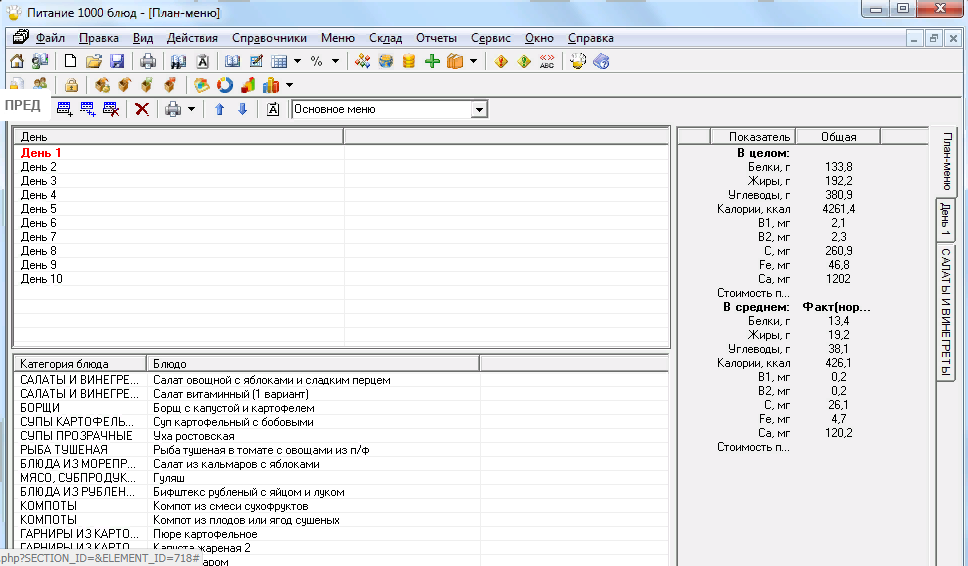This screenshot has width=968, height=566.
Task: Click the green plus add icon
Action: [432, 61]
